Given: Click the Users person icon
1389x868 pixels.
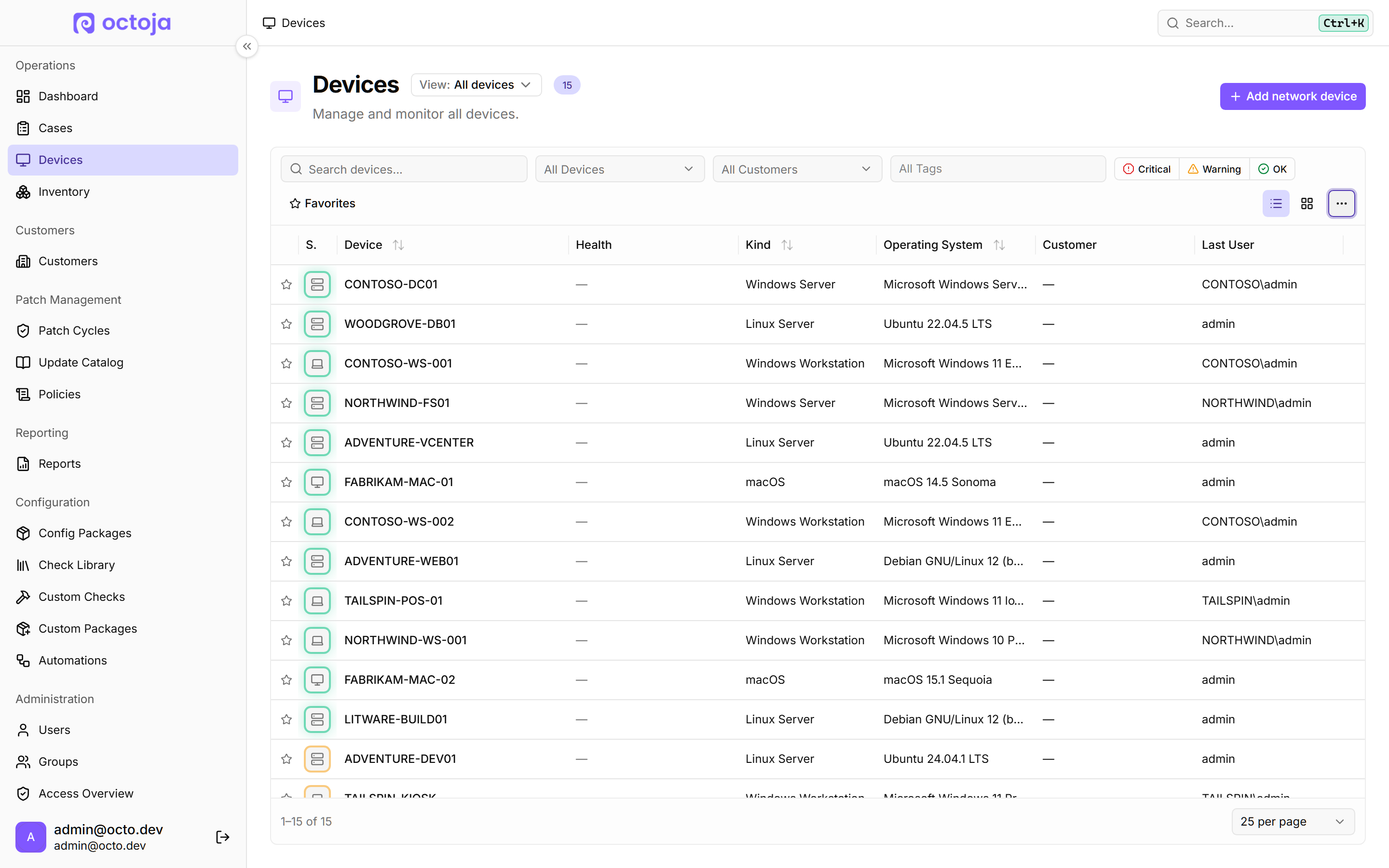Looking at the screenshot, I should tap(23, 730).
